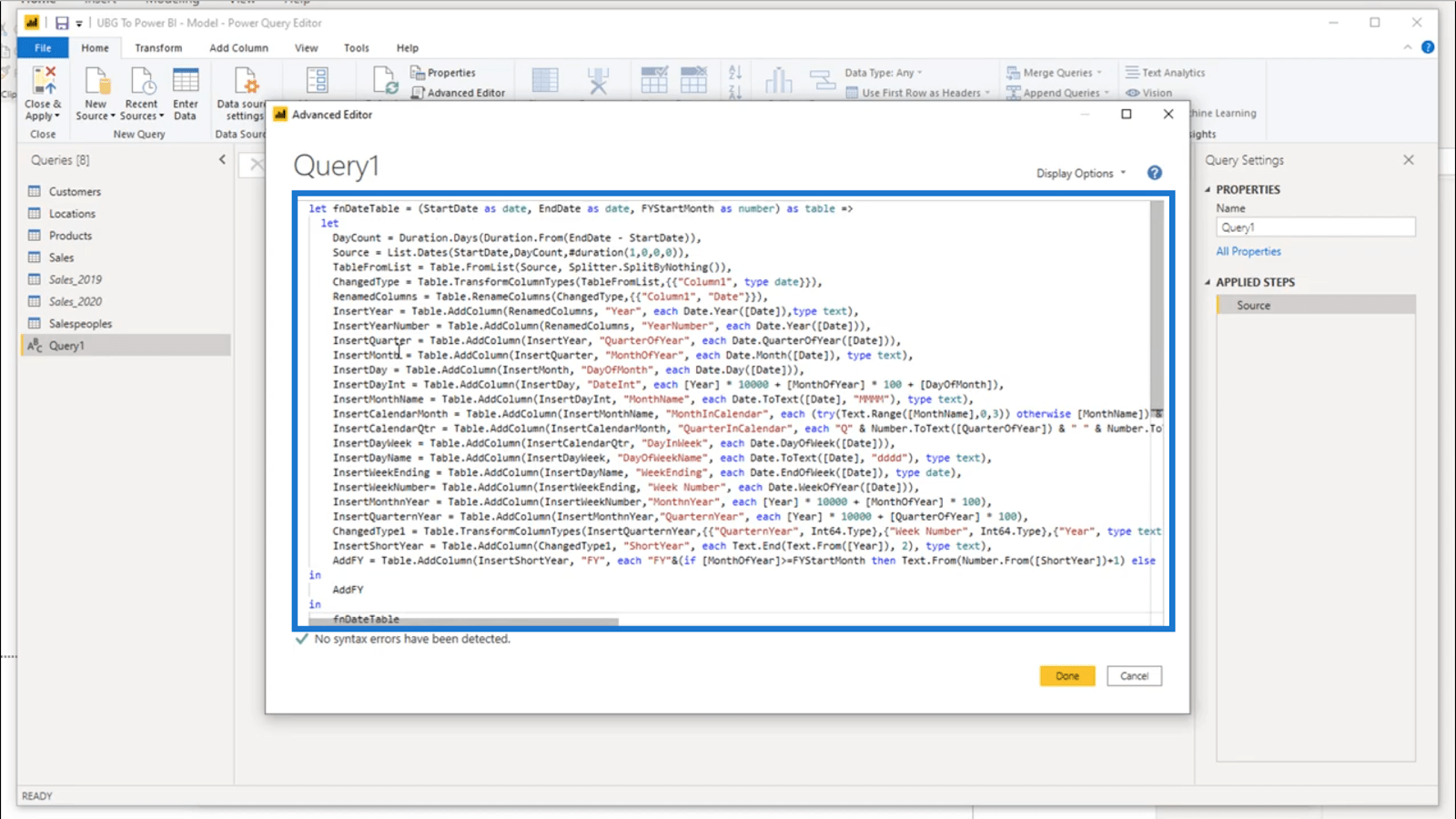Open help icon in Advanced Editor

point(1154,173)
